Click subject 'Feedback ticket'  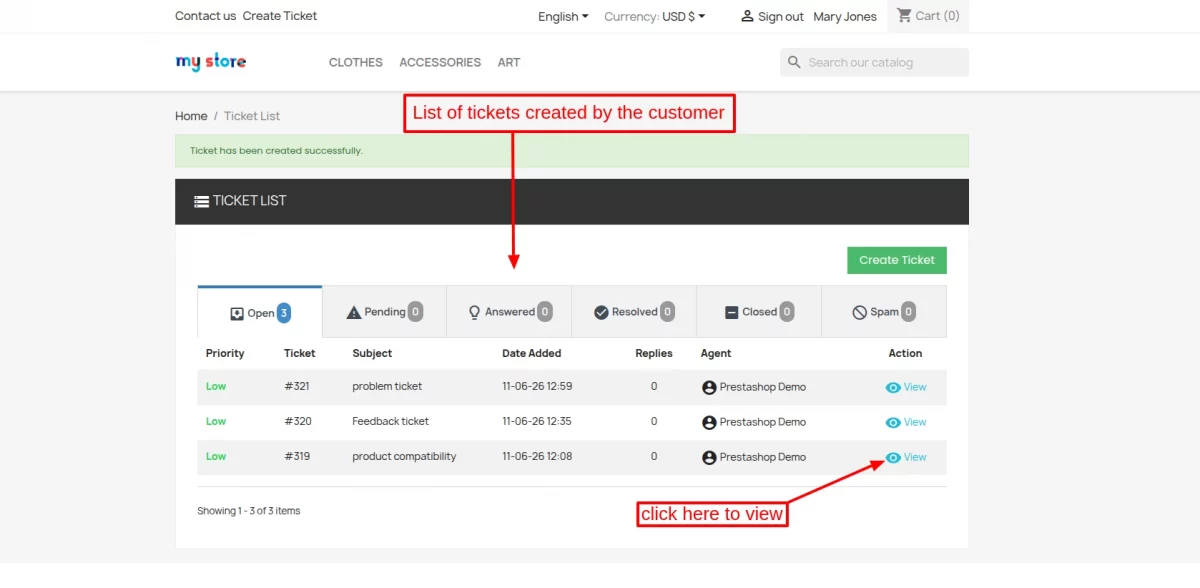[390, 421]
